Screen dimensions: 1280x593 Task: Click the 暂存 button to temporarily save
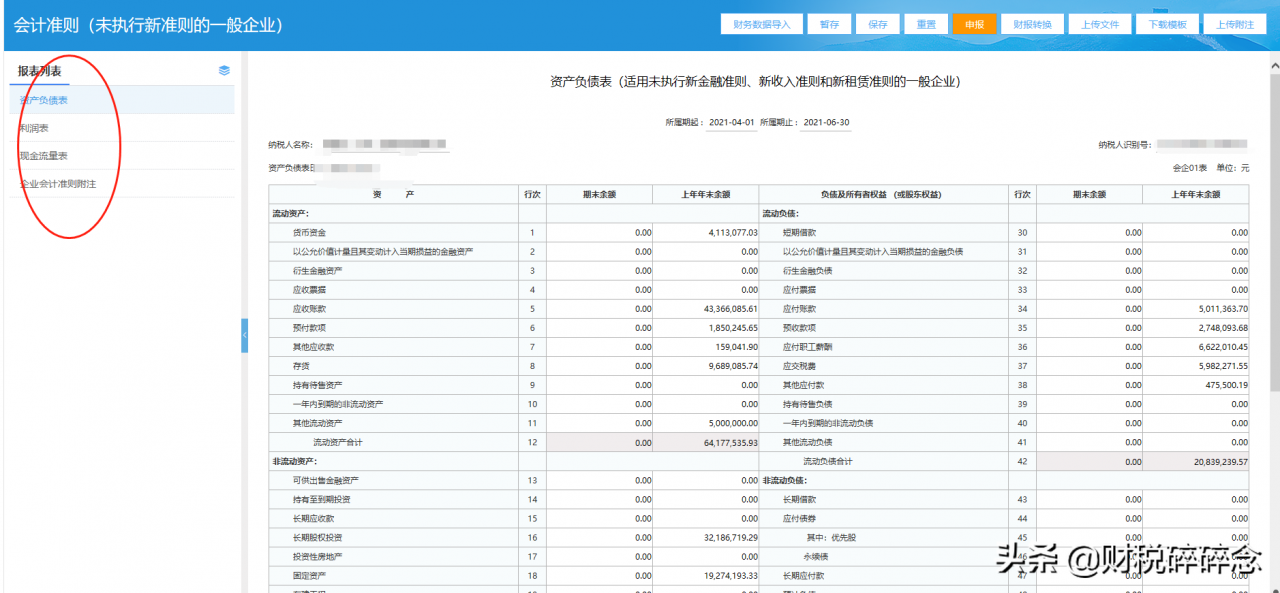[x=829, y=23]
